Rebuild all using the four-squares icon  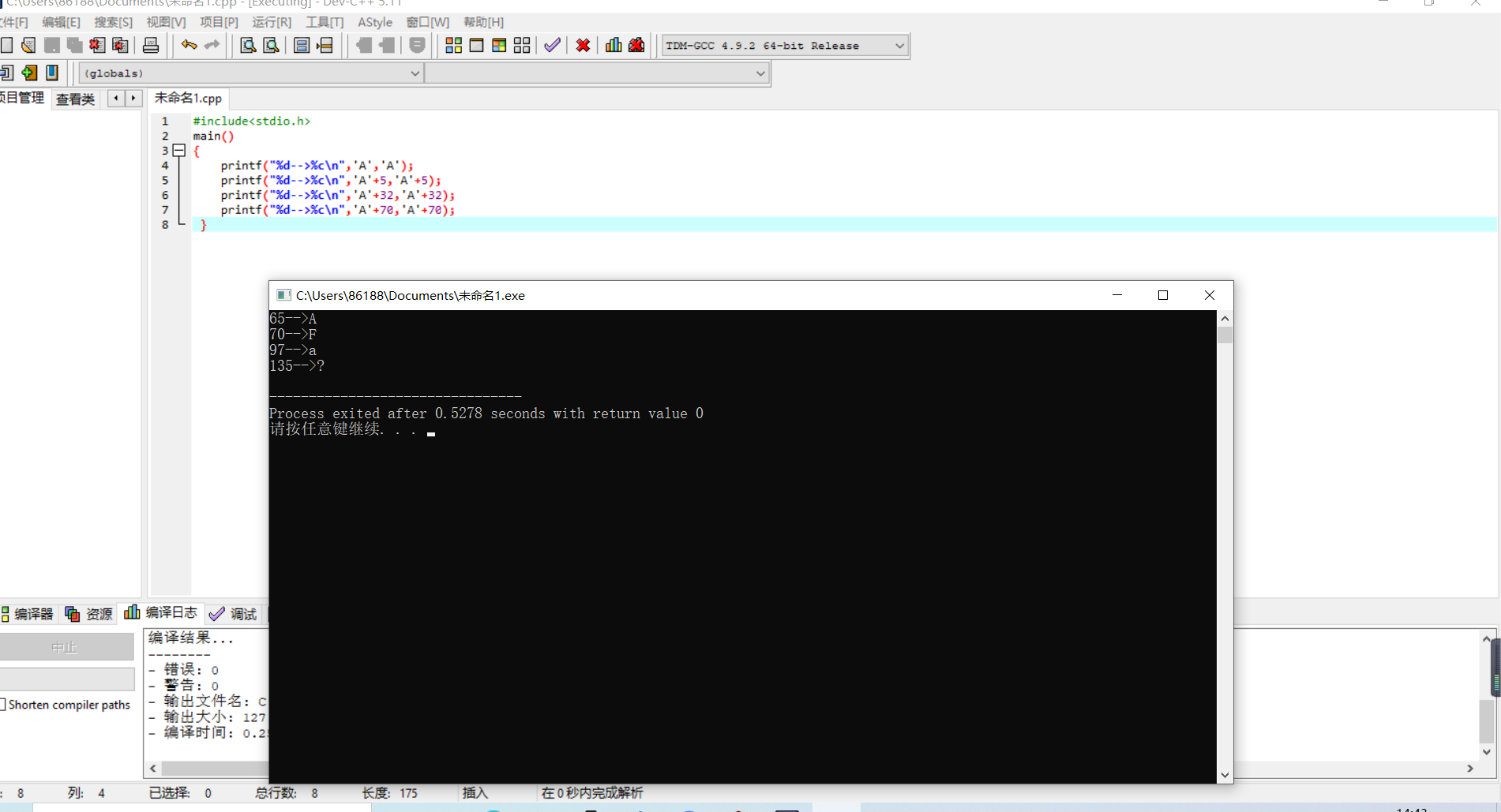point(522,45)
